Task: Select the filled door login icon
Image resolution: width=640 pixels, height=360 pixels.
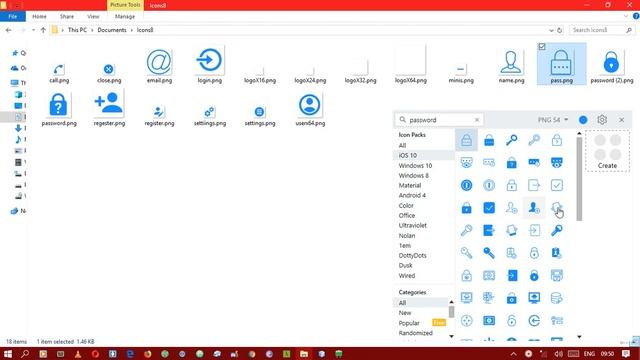Action: tap(511, 276)
